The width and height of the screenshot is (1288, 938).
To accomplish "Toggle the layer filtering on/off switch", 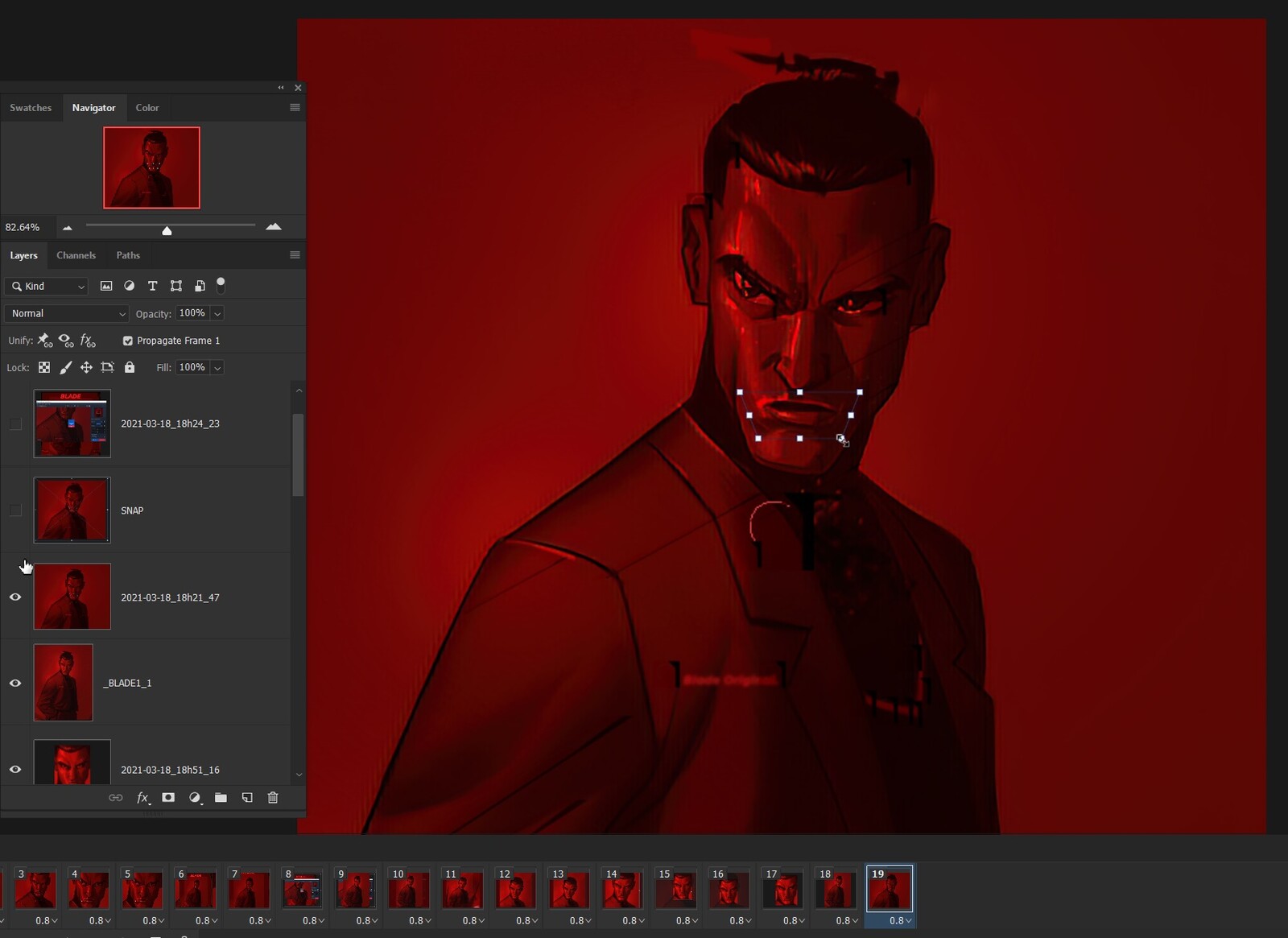I will 221,285.
